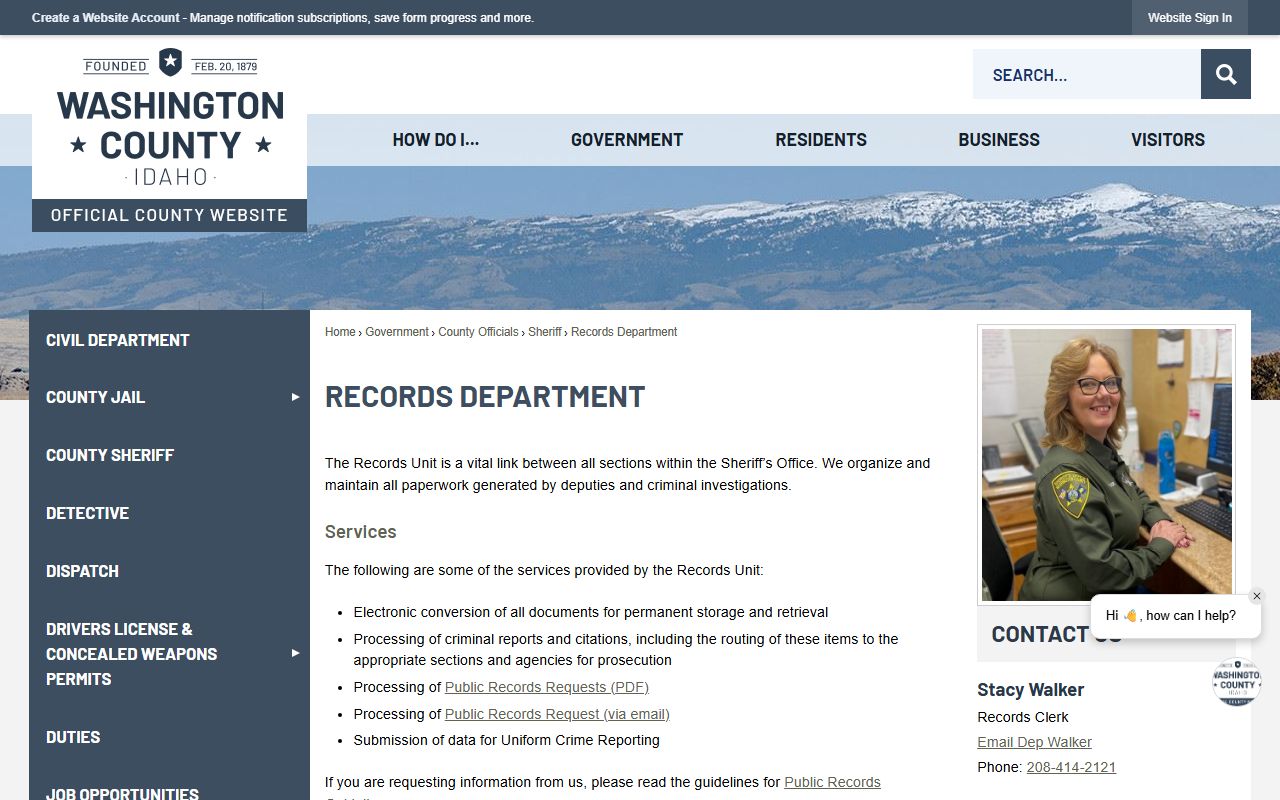Click the search magnifier button
The width and height of the screenshot is (1280, 800).
pyautogui.click(x=1226, y=74)
